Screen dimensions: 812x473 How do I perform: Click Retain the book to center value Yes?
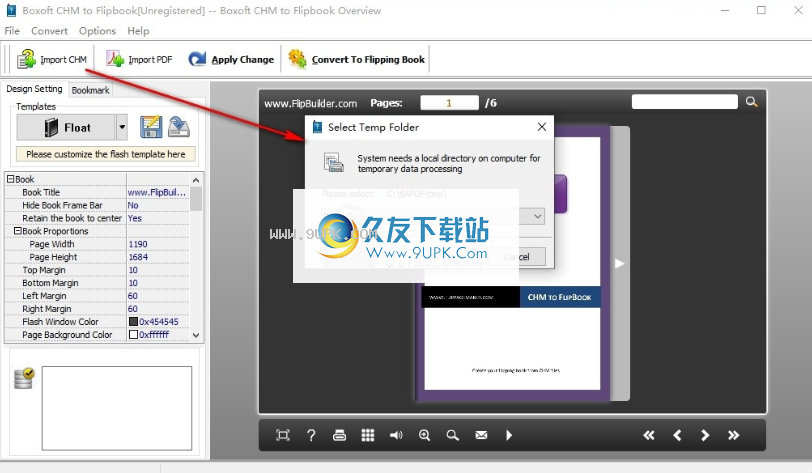[157, 218]
